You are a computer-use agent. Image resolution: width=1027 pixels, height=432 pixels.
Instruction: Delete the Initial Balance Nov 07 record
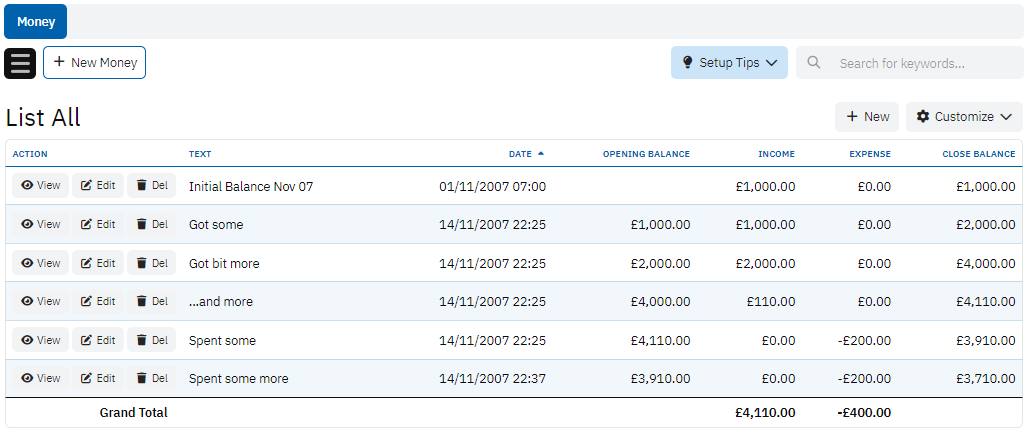[151, 186]
